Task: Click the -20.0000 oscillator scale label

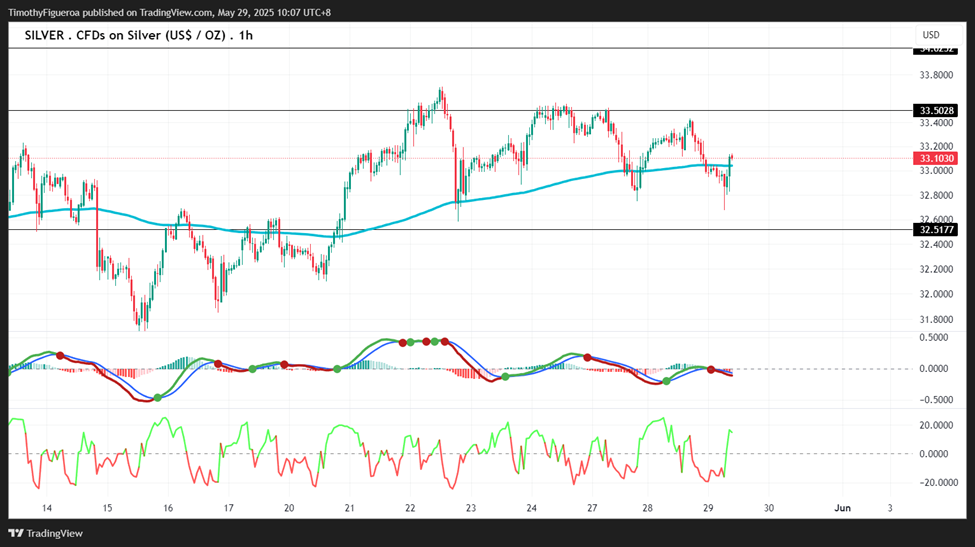Action: [933, 482]
